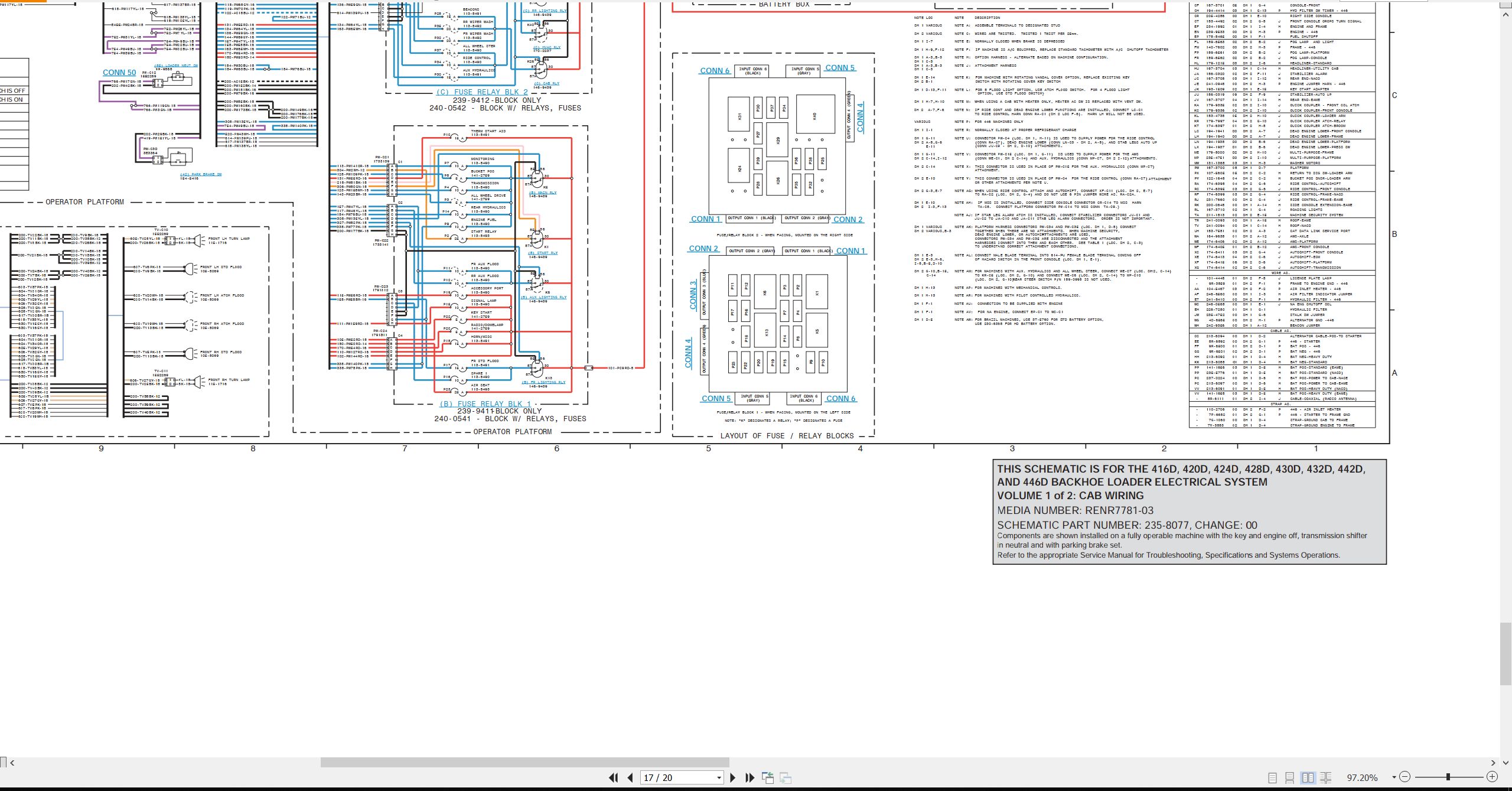Click the LAYOUT OF FUSE / RELAY BLOCKS caption
1512x791 pixels.
(787, 436)
